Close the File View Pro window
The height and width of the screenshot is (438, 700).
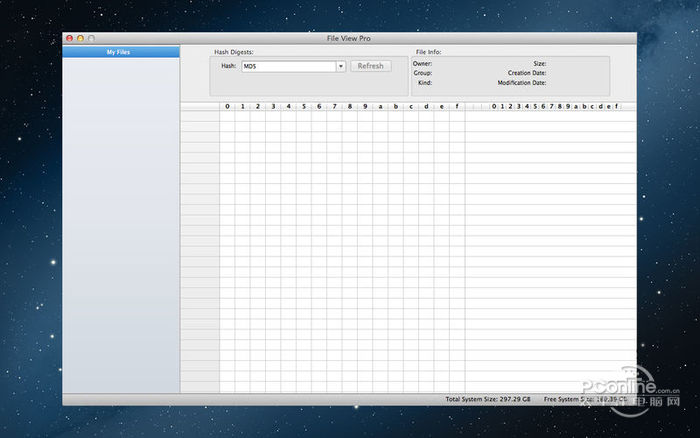pyautogui.click(x=70, y=38)
